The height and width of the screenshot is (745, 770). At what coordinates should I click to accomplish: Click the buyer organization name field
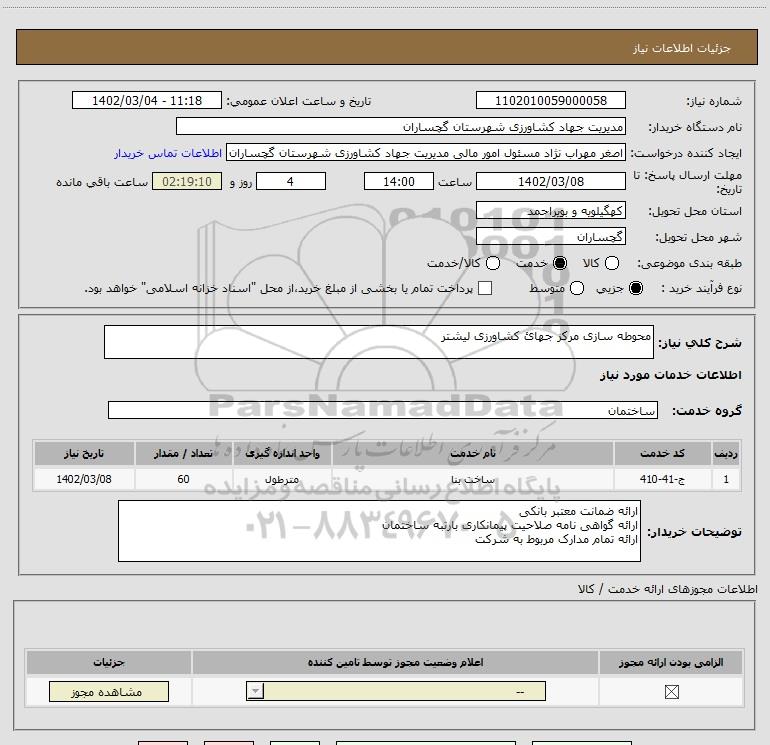click(401, 127)
